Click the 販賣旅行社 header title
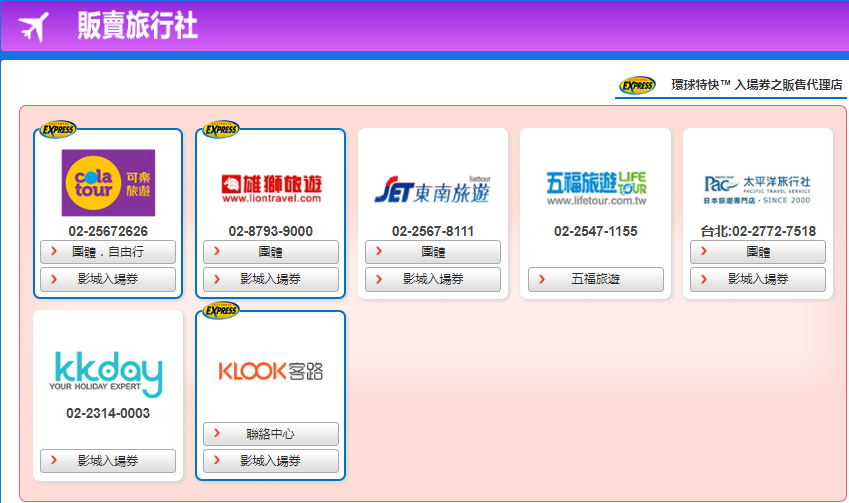 pyautogui.click(x=138, y=25)
